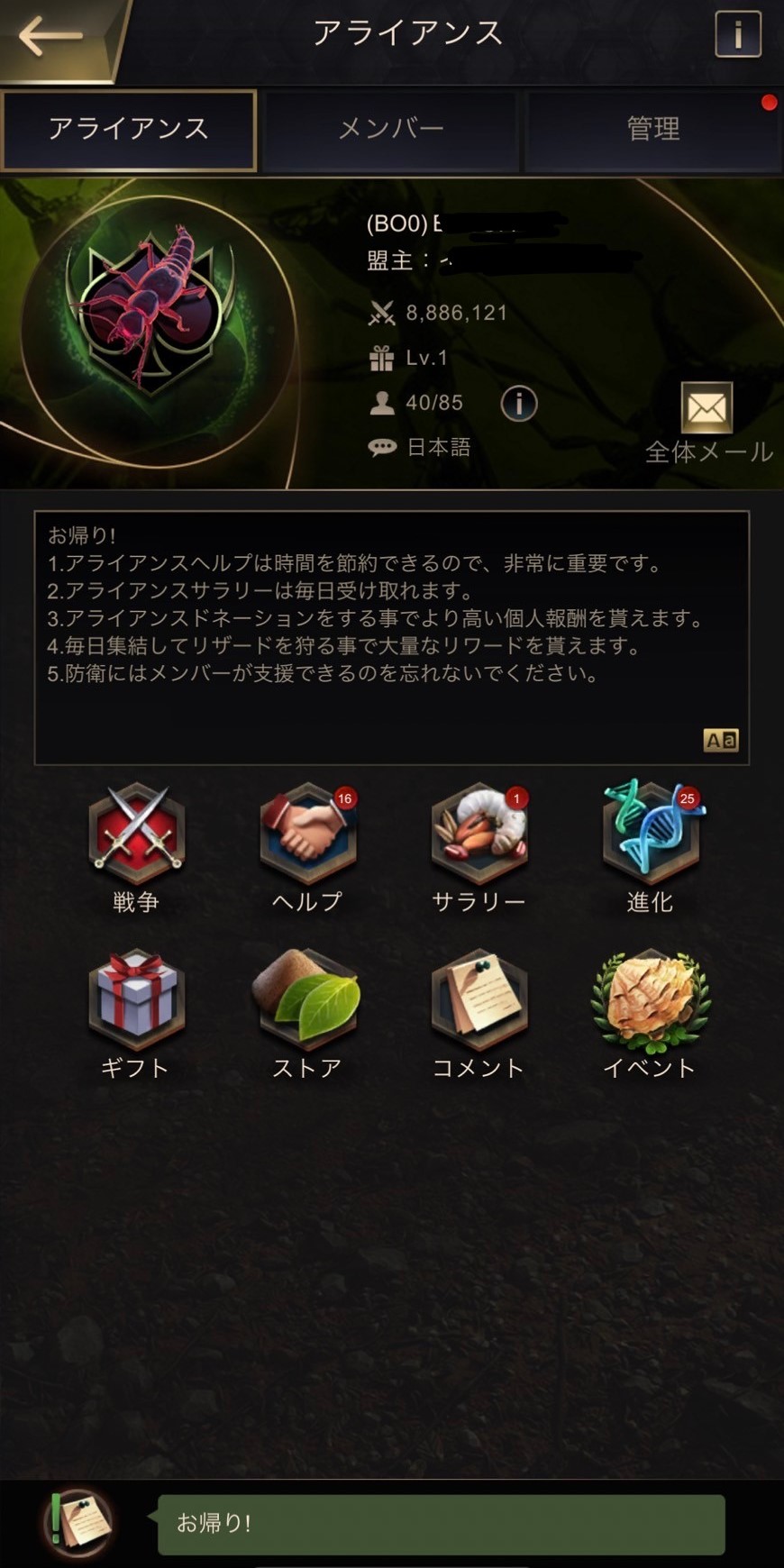This screenshot has width=784, height=1568.
Task: Tap the 全体メール envelope icon
Action: 707,408
